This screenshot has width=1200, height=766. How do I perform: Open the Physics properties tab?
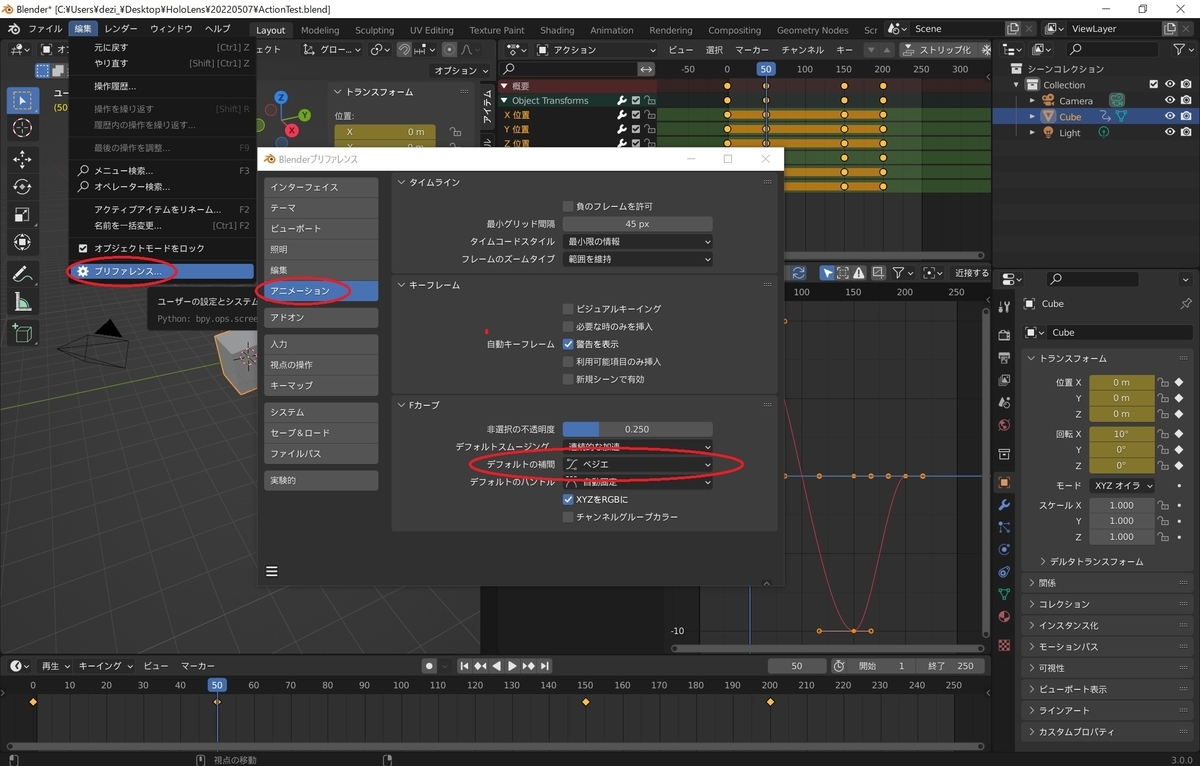point(1004,549)
